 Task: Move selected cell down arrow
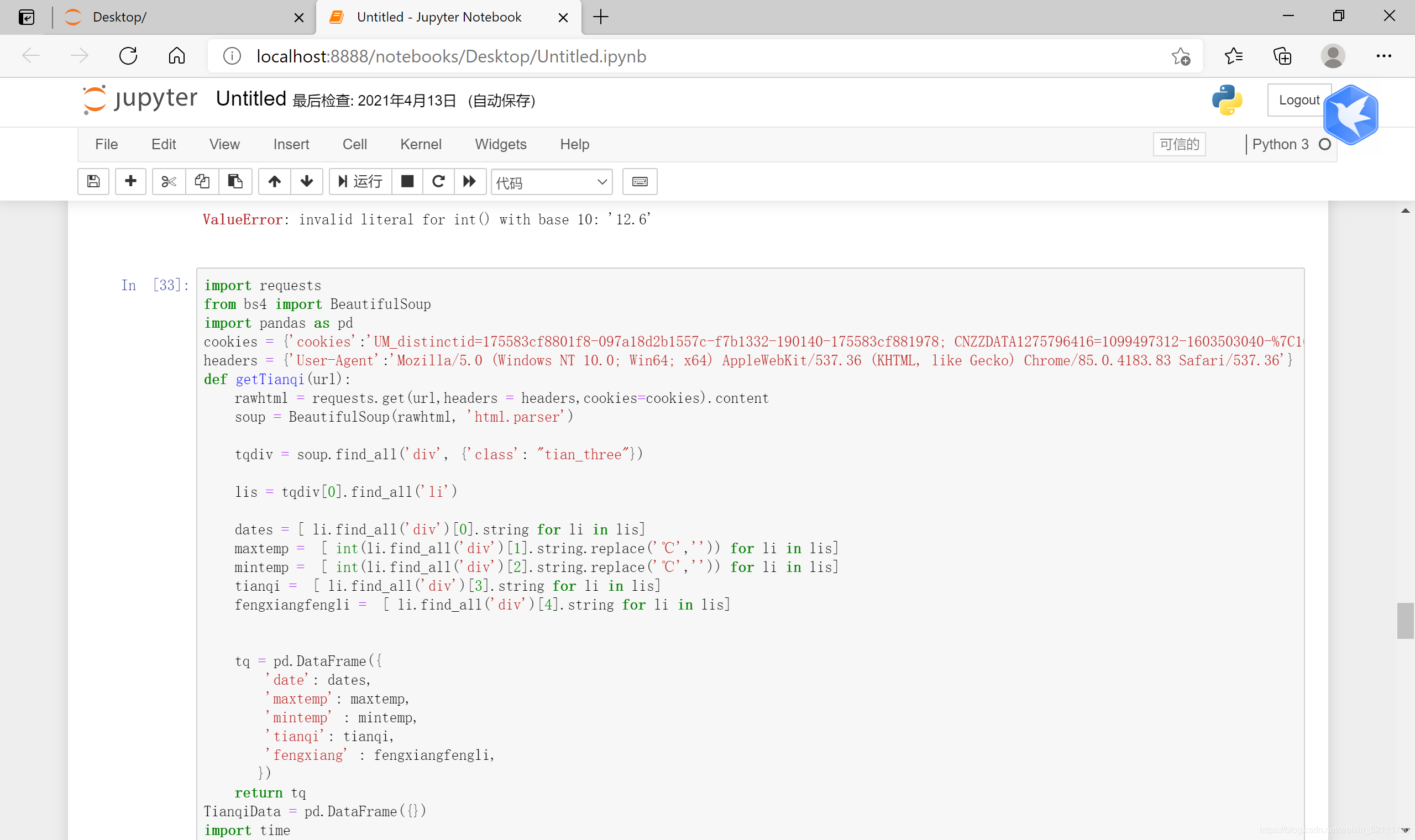click(x=307, y=181)
